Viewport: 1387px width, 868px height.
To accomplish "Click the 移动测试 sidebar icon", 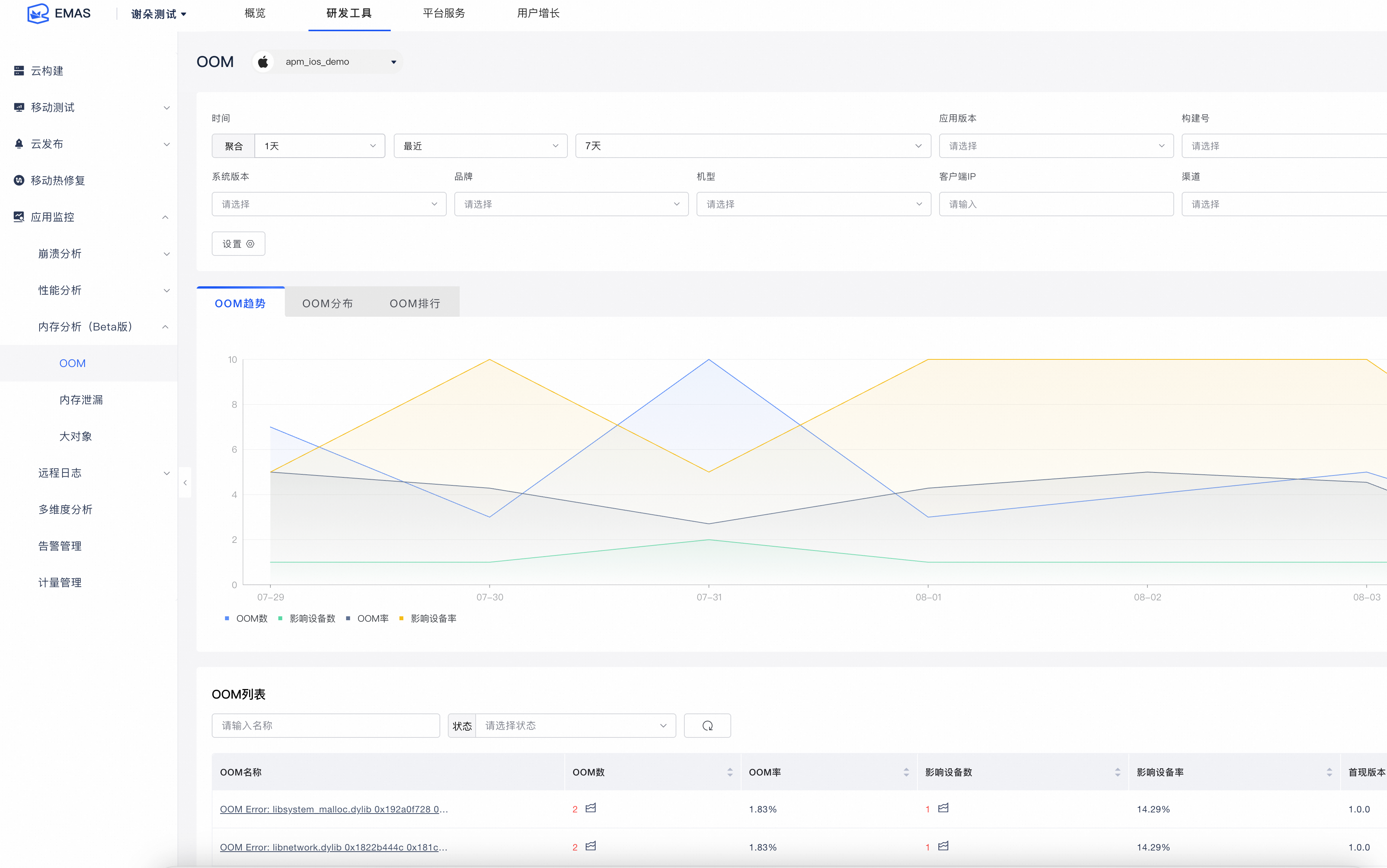I will (19, 107).
